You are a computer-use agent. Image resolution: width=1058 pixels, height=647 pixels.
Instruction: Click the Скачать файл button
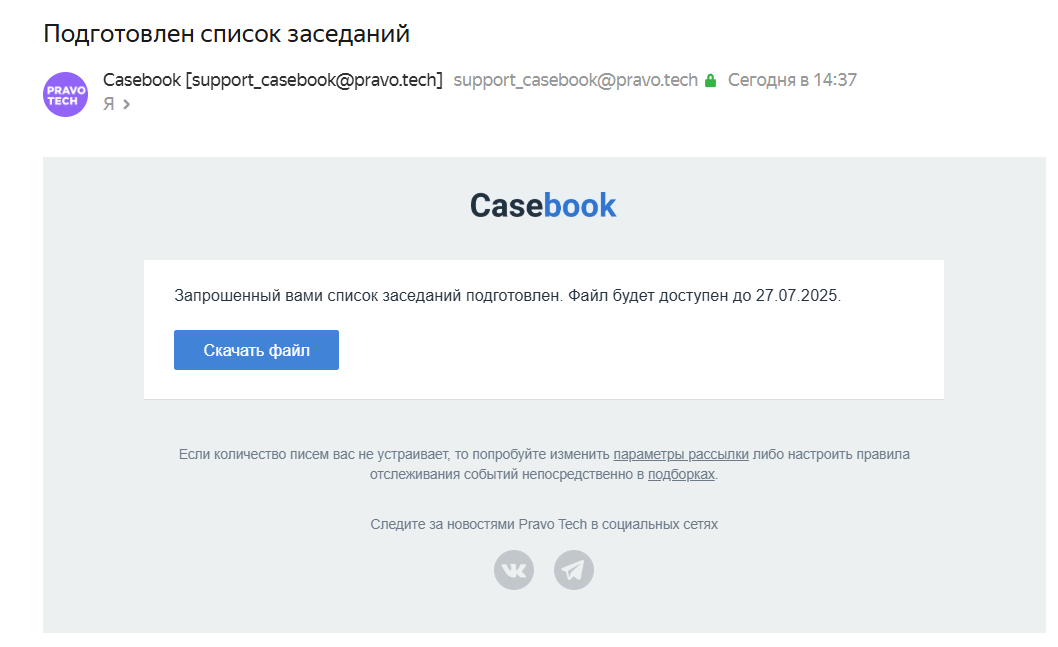pos(256,350)
